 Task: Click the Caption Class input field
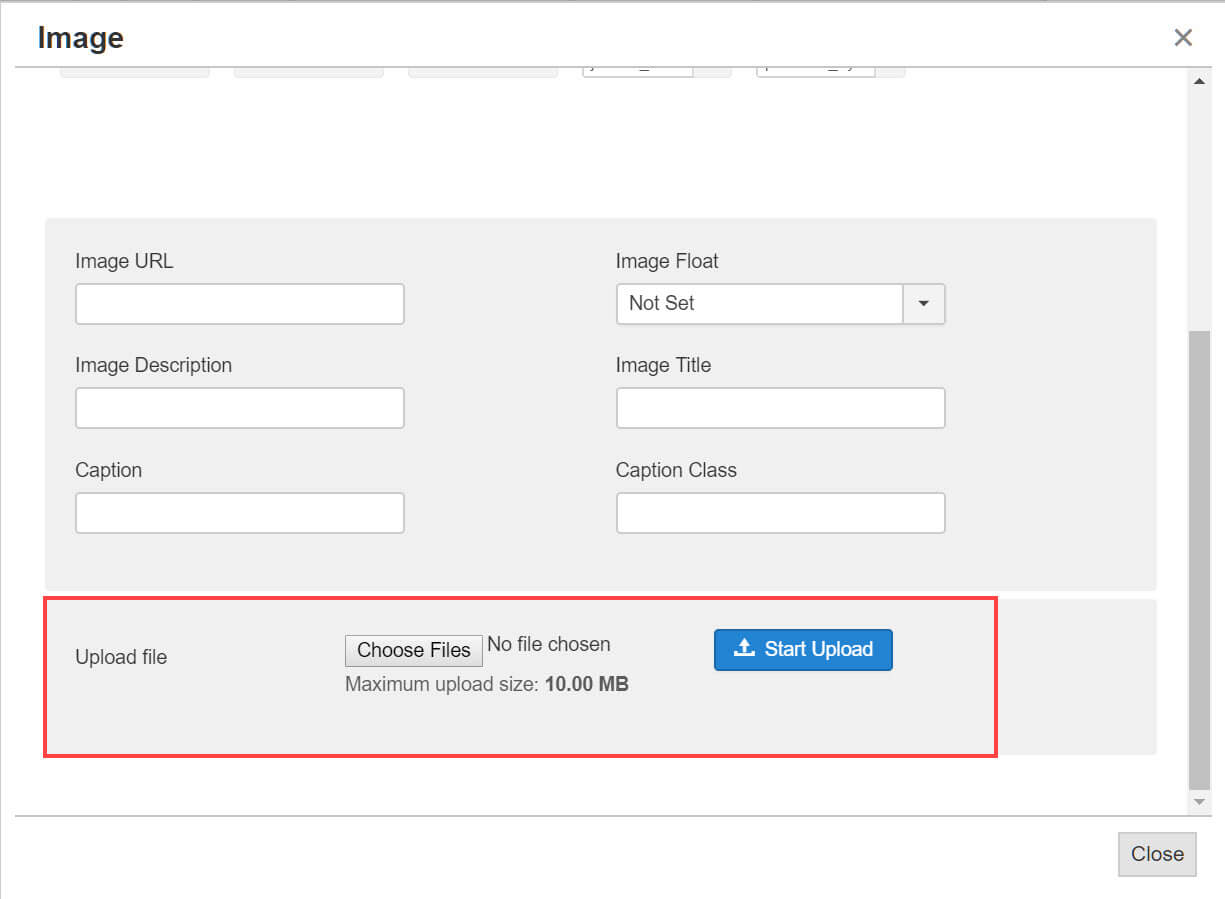tap(780, 513)
